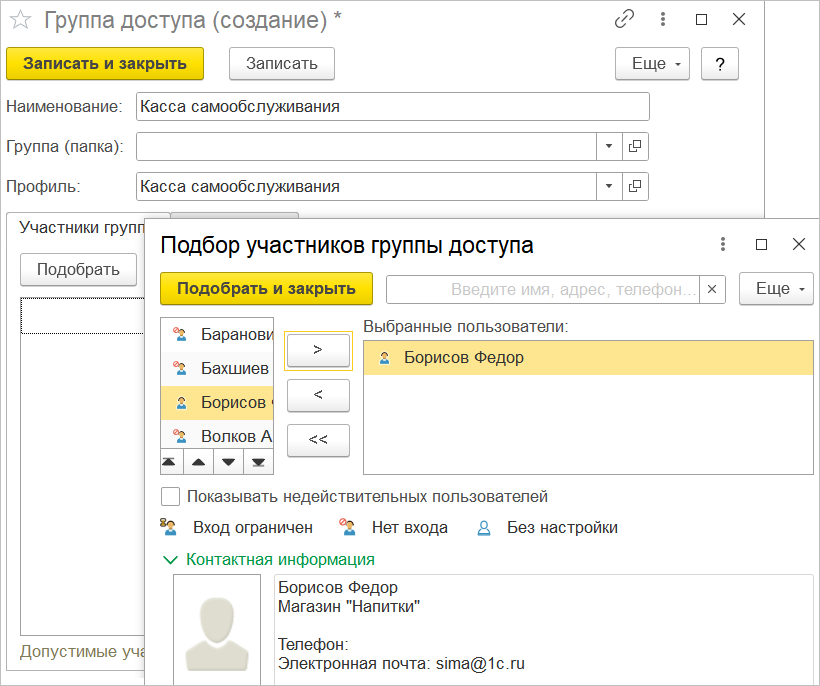Clear the user search field
The width and height of the screenshot is (820, 686).
(712, 289)
